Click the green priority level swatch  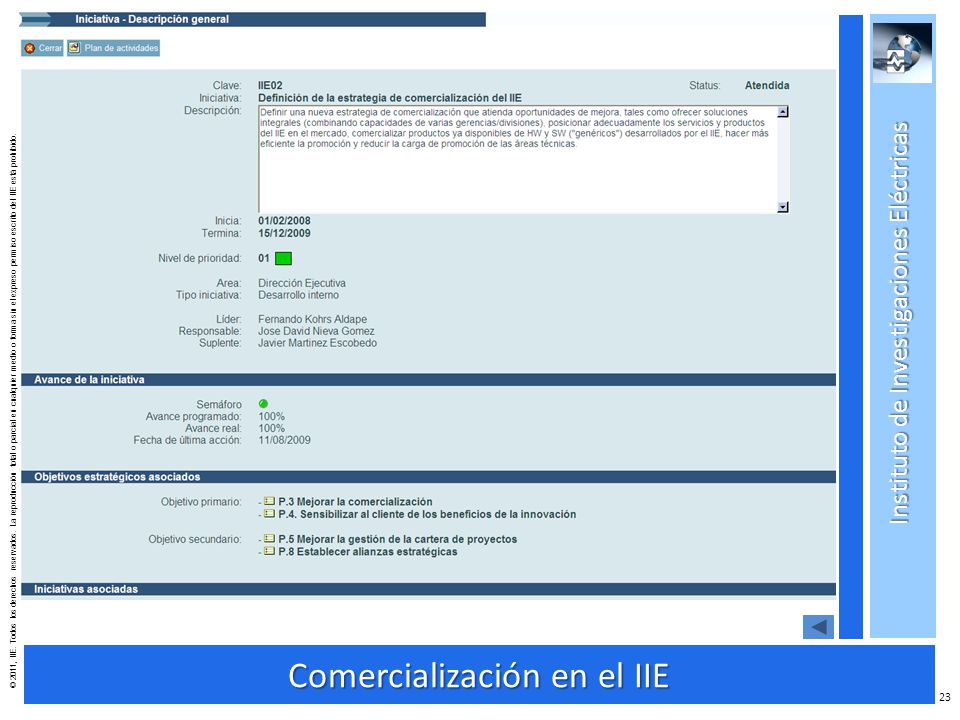(283, 258)
